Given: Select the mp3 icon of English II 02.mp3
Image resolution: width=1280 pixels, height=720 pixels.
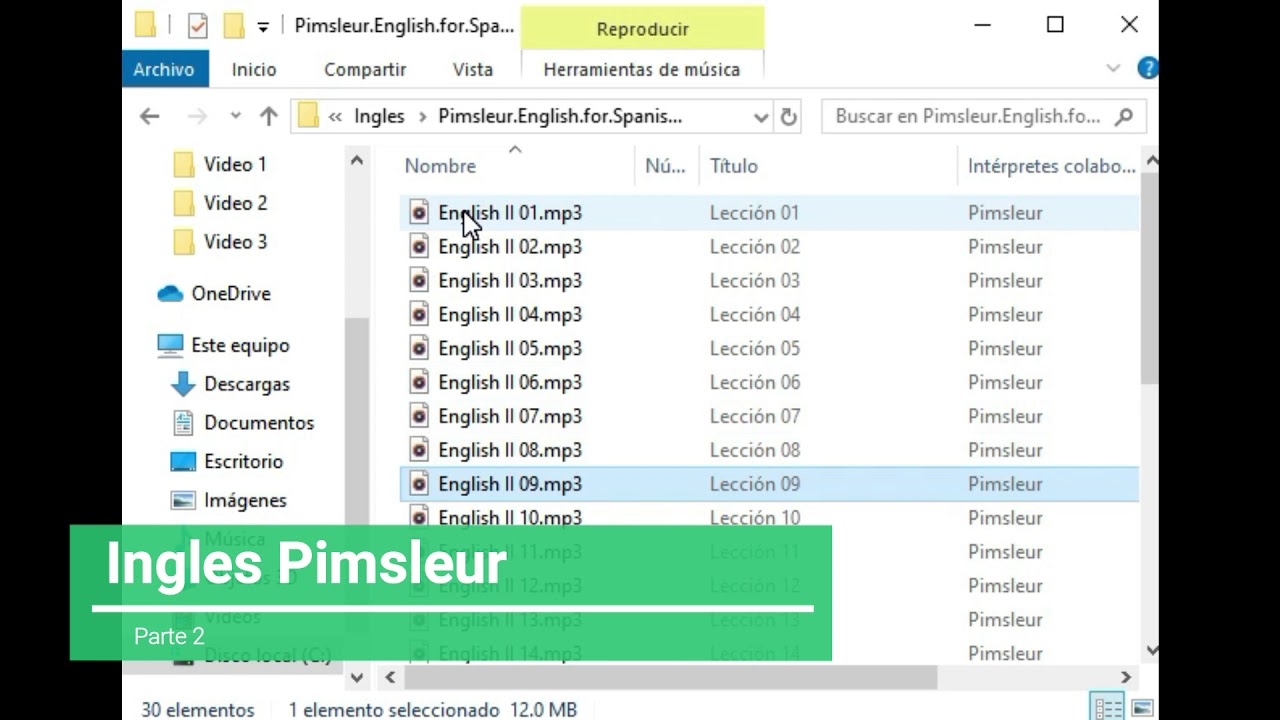Looking at the screenshot, I should pos(419,247).
